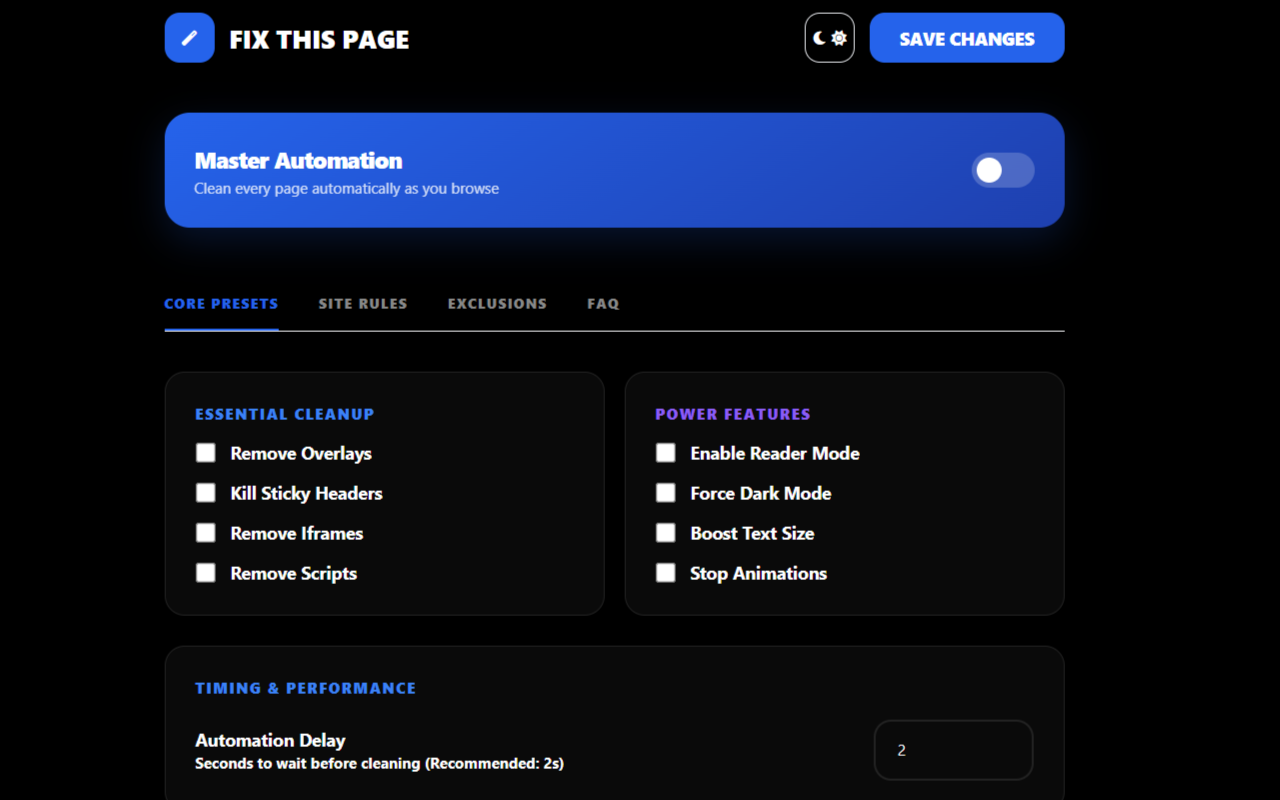Enable Kill Sticky Headers checkbox
Viewport: 1280px width, 800px height.
pos(206,493)
